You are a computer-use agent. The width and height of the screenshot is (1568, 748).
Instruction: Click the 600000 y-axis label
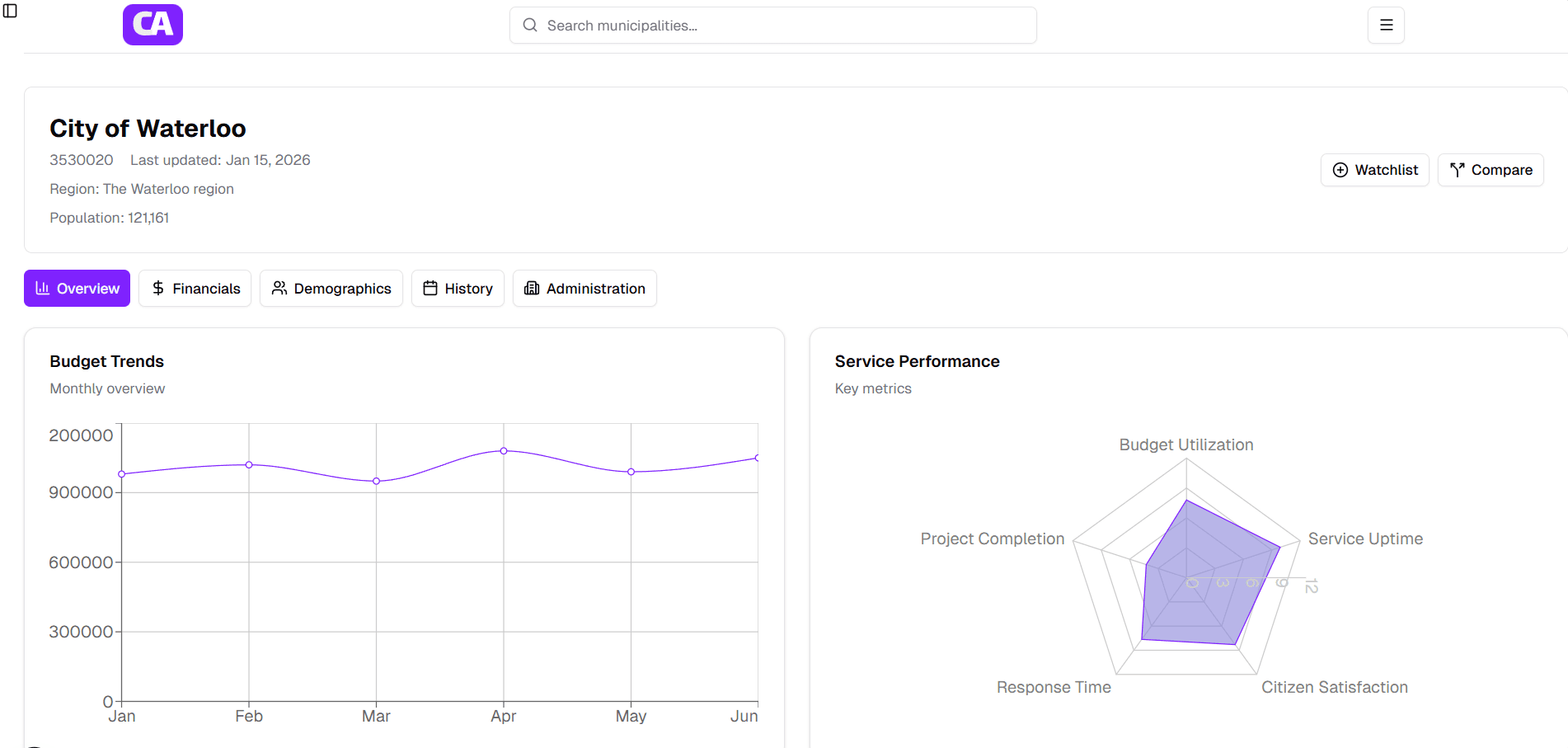pos(81,562)
